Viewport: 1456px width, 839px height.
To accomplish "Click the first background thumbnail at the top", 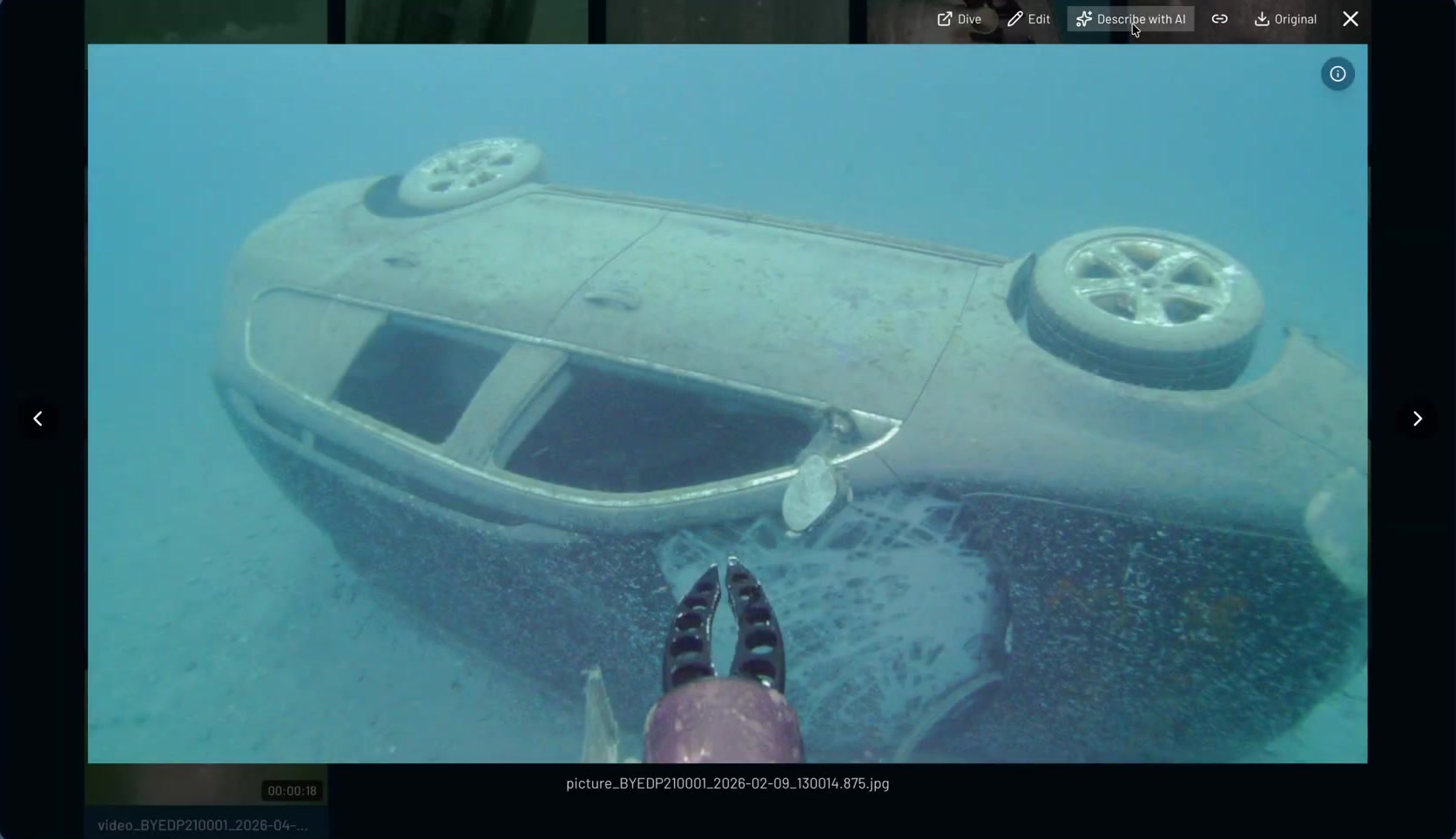I will coord(206,22).
